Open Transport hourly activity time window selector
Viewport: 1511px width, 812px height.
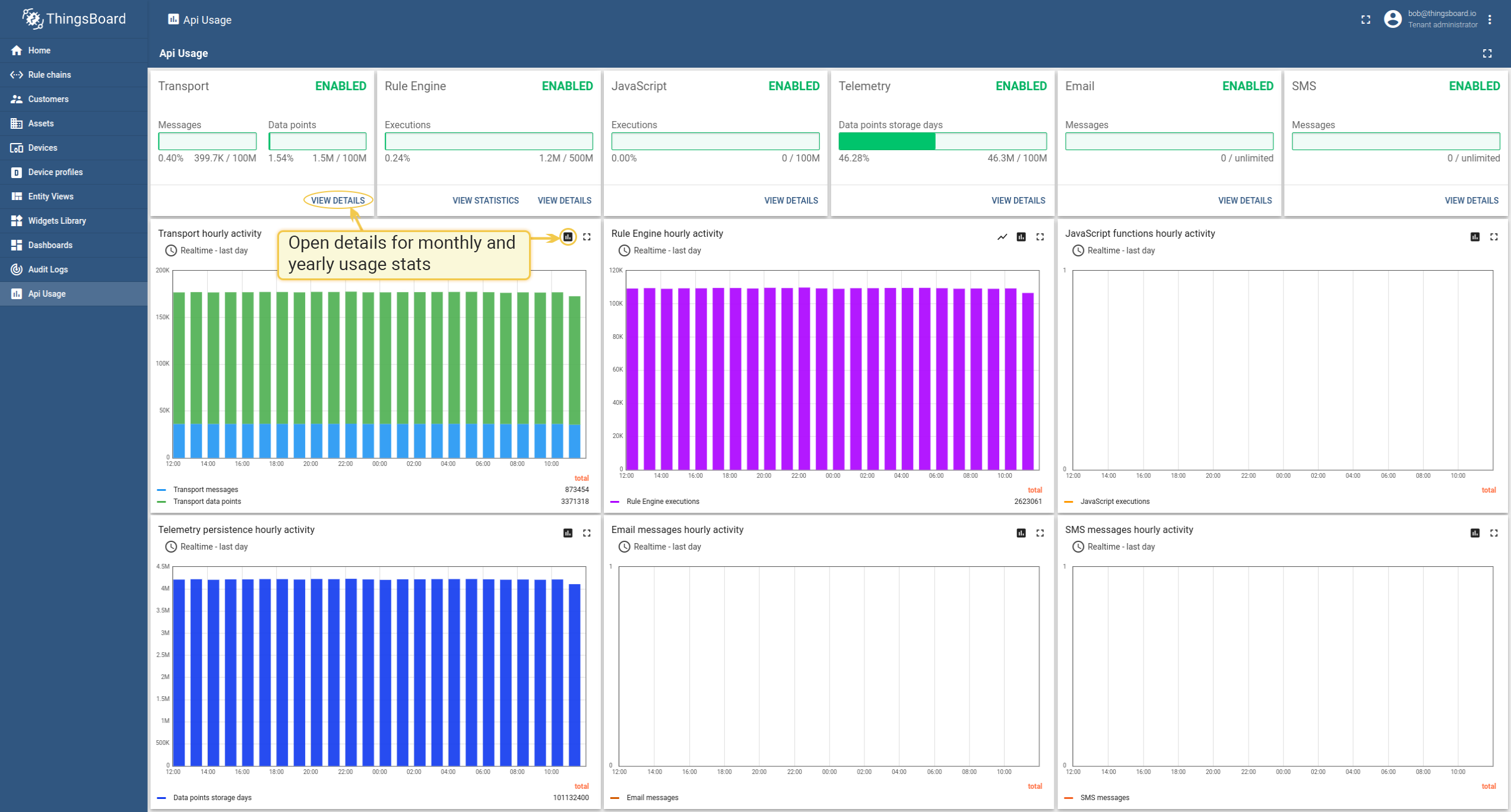(x=206, y=250)
